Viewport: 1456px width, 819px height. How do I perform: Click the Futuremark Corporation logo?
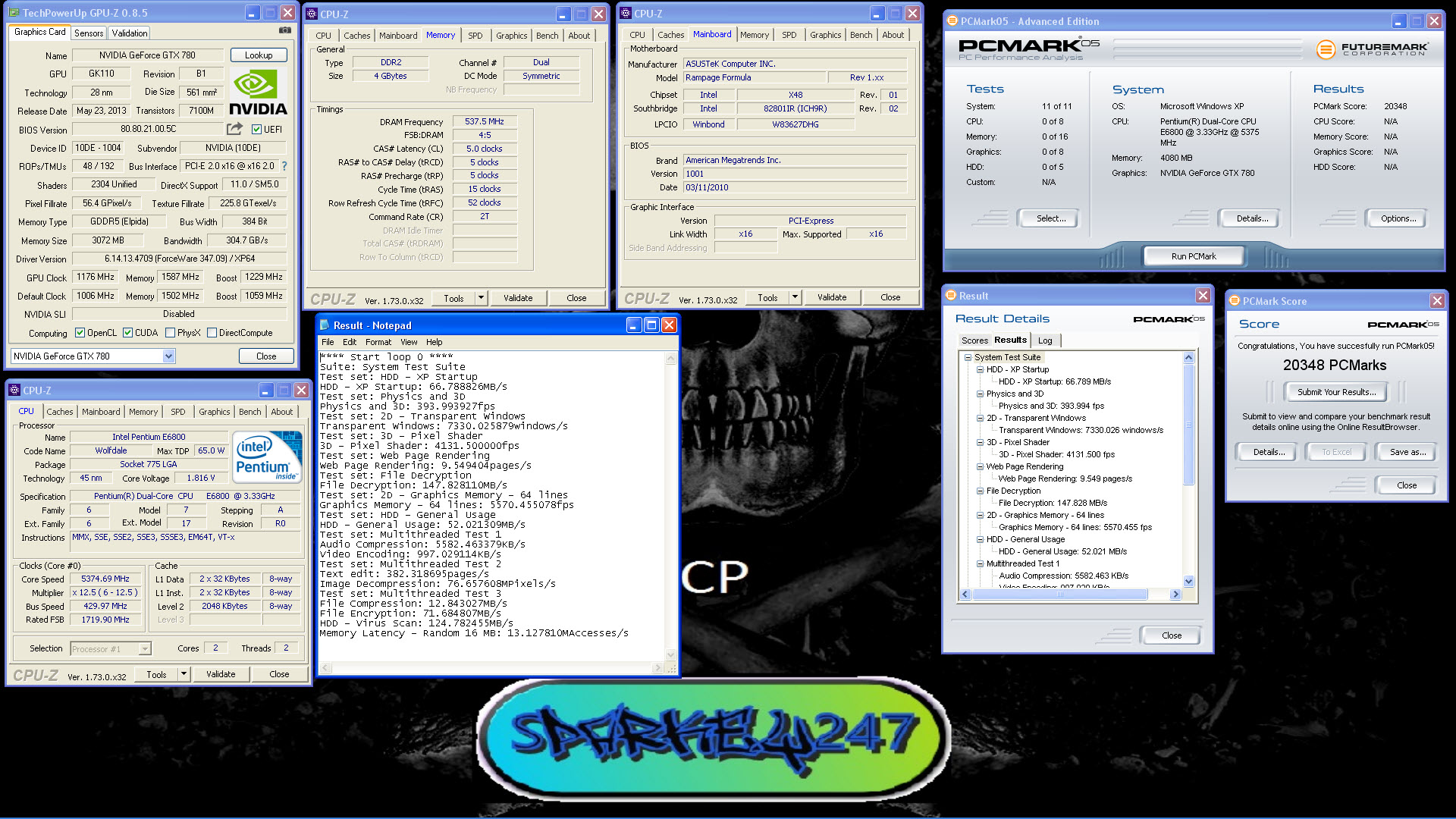[x=1373, y=49]
